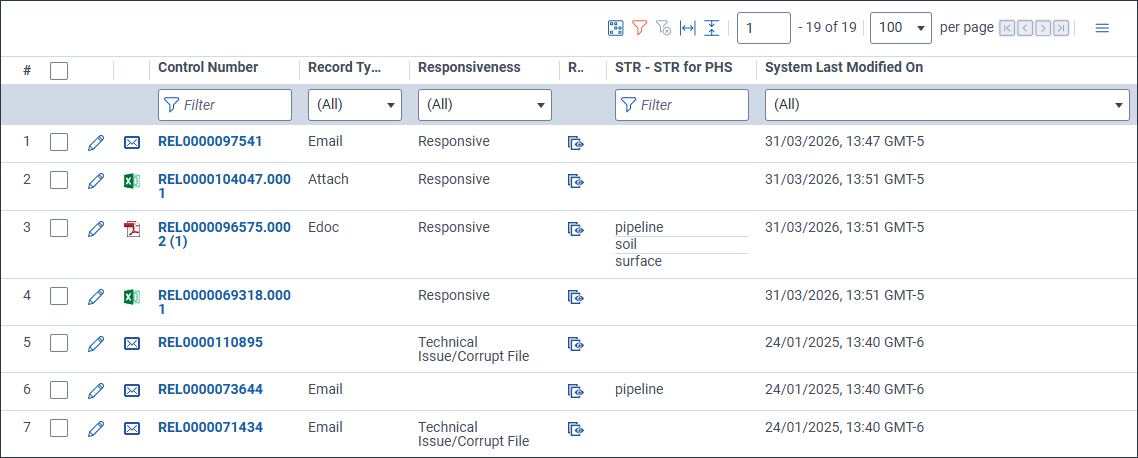Sort by System Last Modified On header
Viewport: 1138px width, 458px height.
(844, 68)
